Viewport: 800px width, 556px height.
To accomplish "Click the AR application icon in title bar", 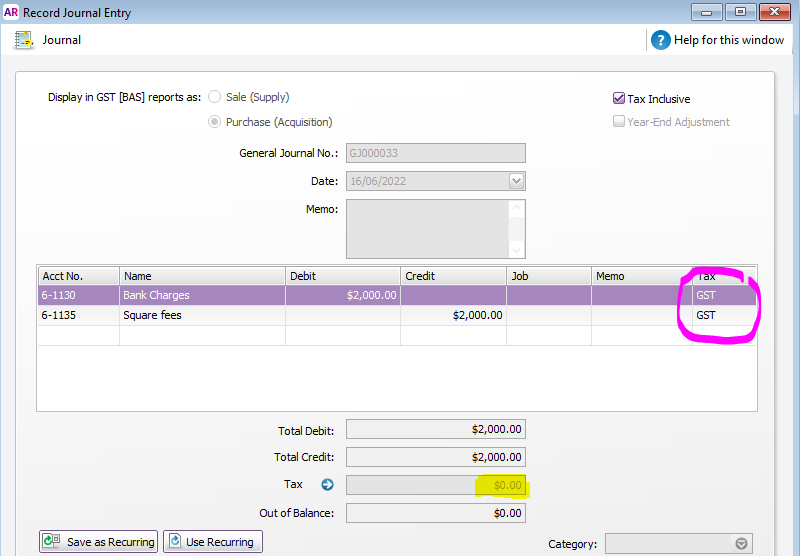I will click(11, 13).
